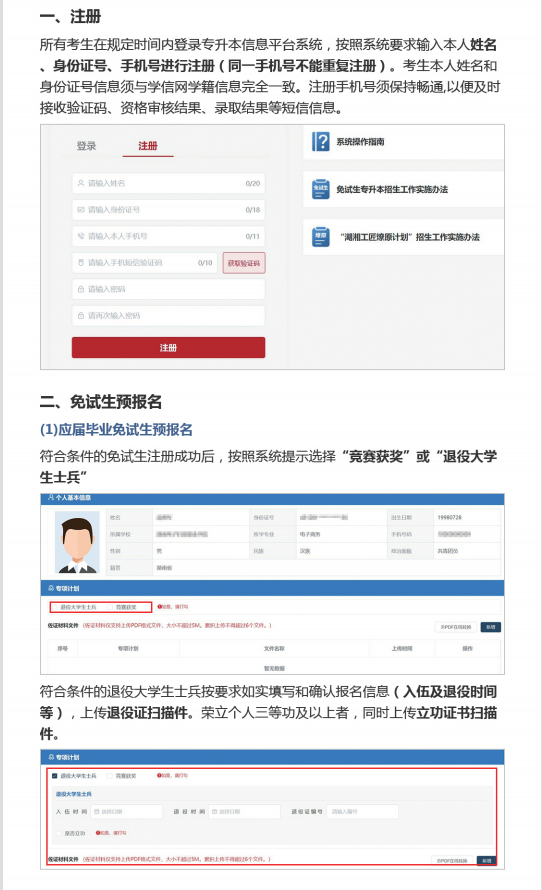Screen dimensions: 542x890
Task: Click the 专项计划 header icon below the profile table
Action: (x=51, y=588)
